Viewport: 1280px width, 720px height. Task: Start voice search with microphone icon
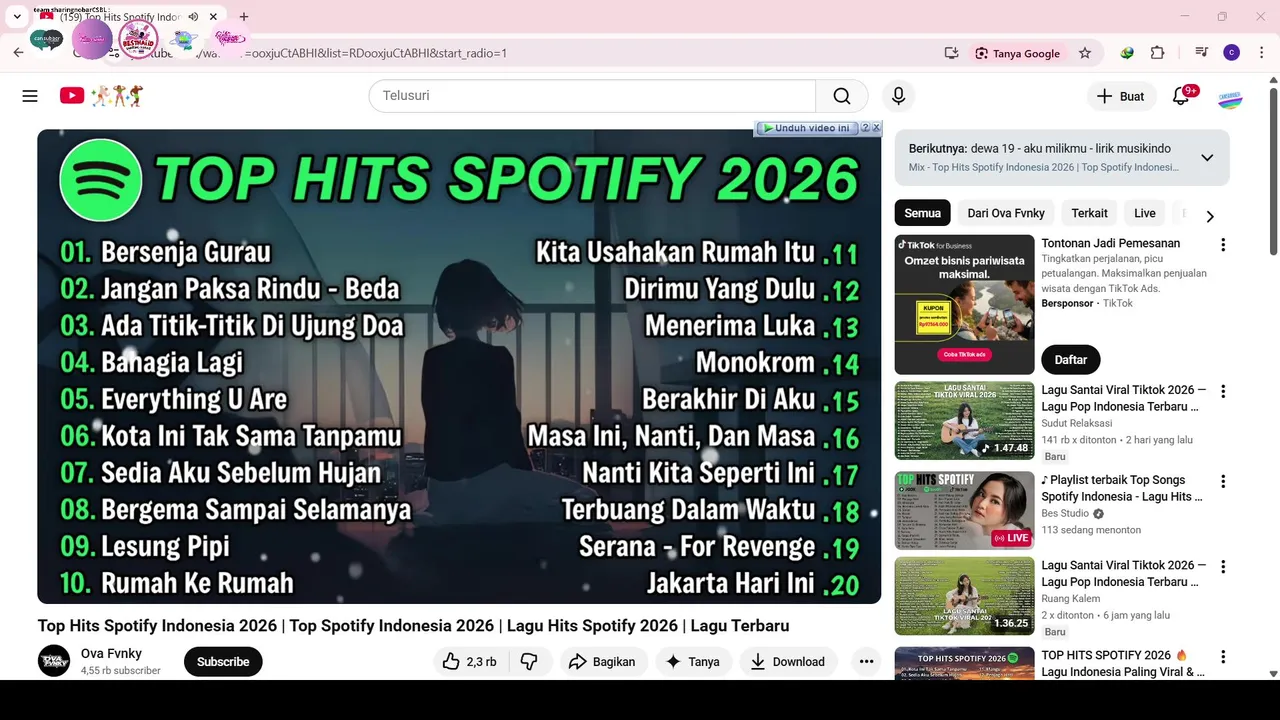pos(898,96)
